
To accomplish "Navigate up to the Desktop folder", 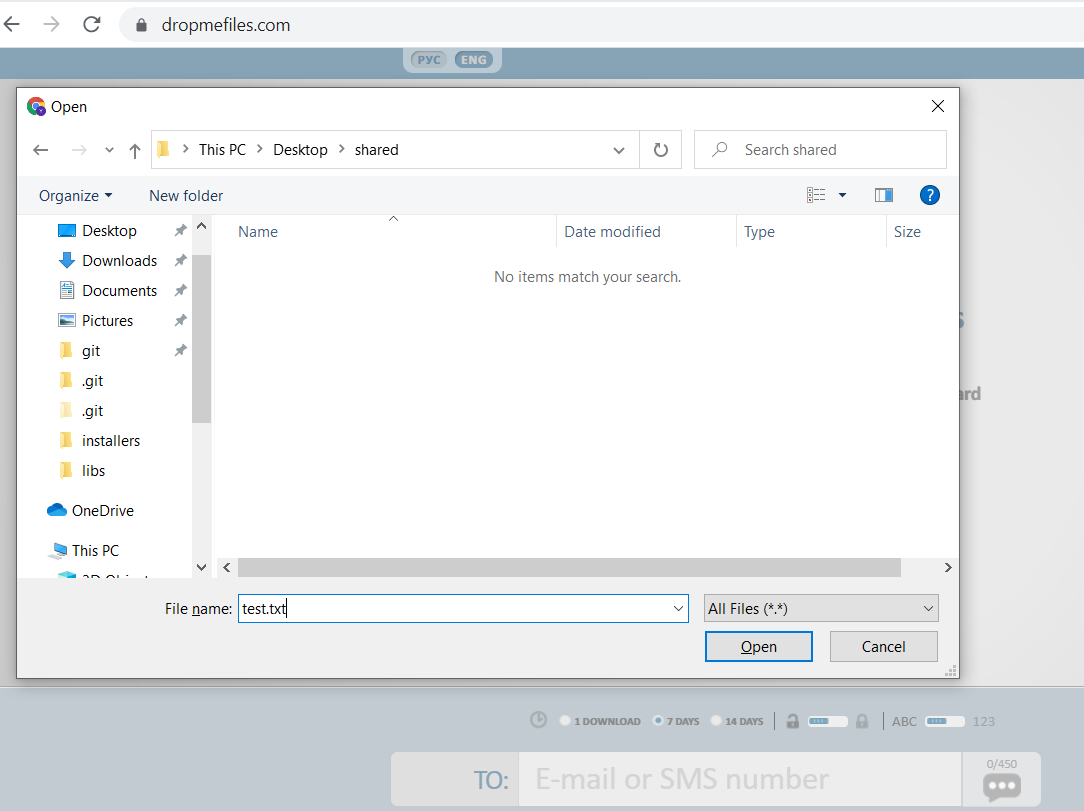I will tap(135, 149).
